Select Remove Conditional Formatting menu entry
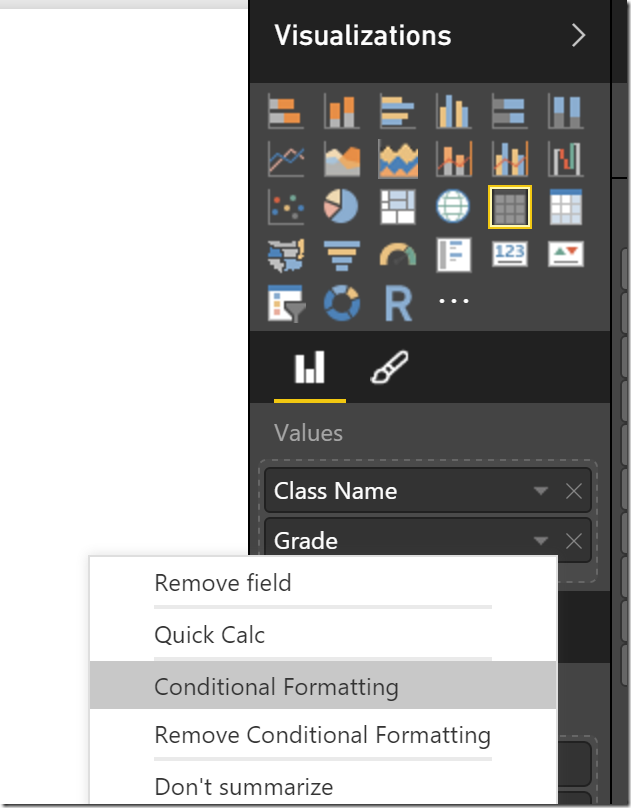The width and height of the screenshot is (631, 808). (x=323, y=735)
